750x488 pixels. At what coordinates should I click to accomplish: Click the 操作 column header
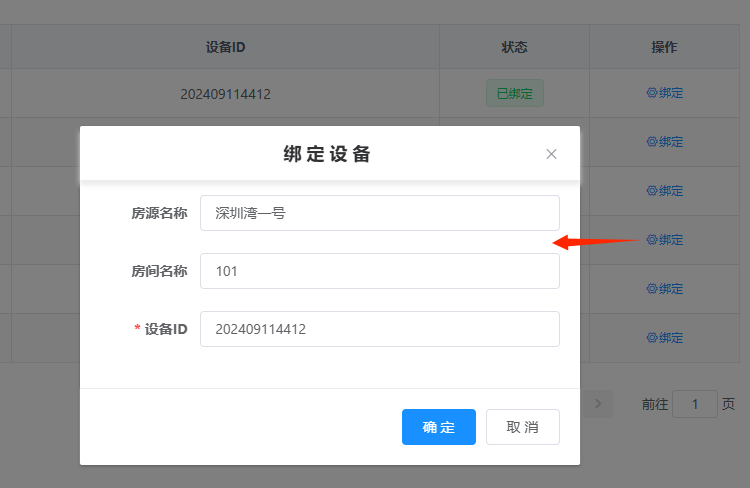[664, 47]
